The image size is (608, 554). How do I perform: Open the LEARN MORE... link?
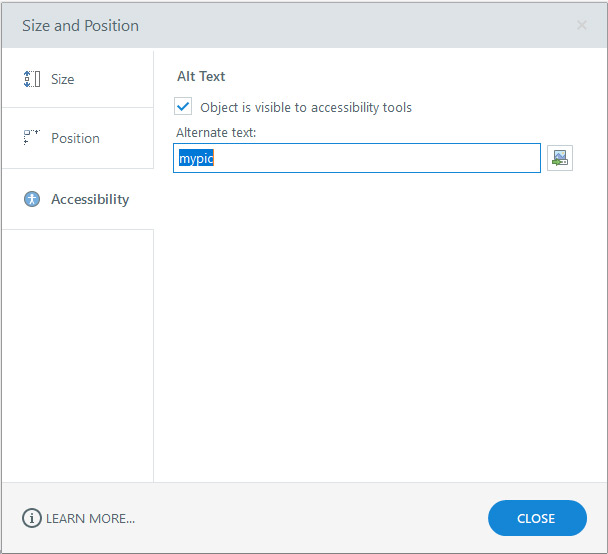90,519
